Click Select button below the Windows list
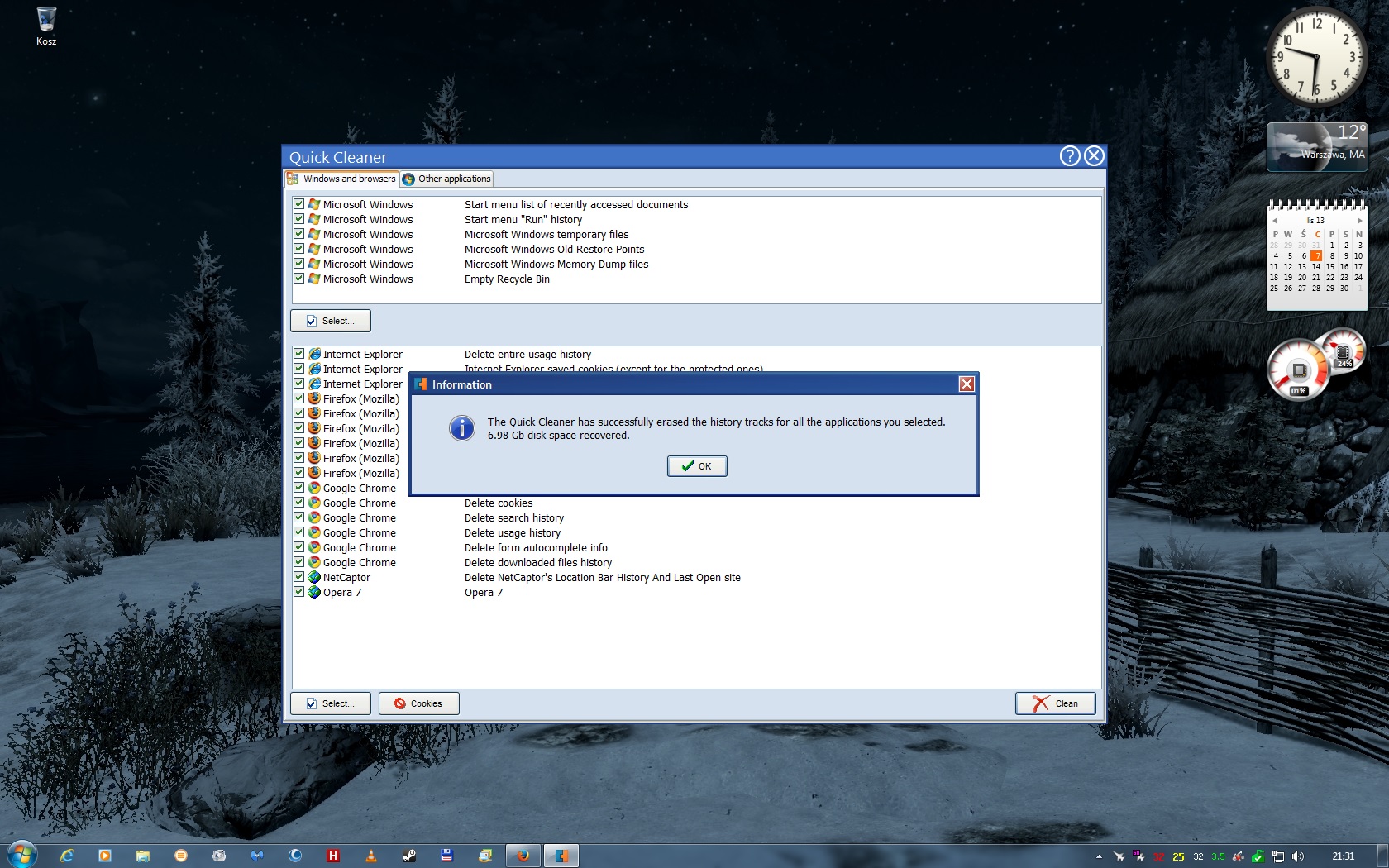The image size is (1389, 868). 331,321
